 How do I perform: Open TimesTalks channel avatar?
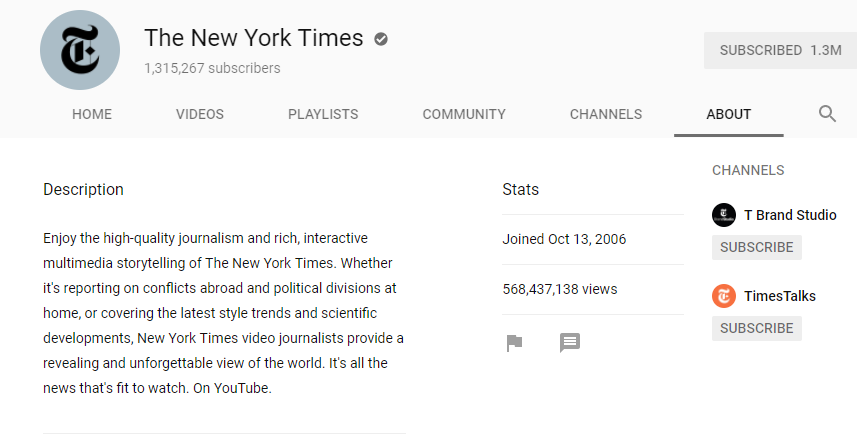(x=724, y=296)
